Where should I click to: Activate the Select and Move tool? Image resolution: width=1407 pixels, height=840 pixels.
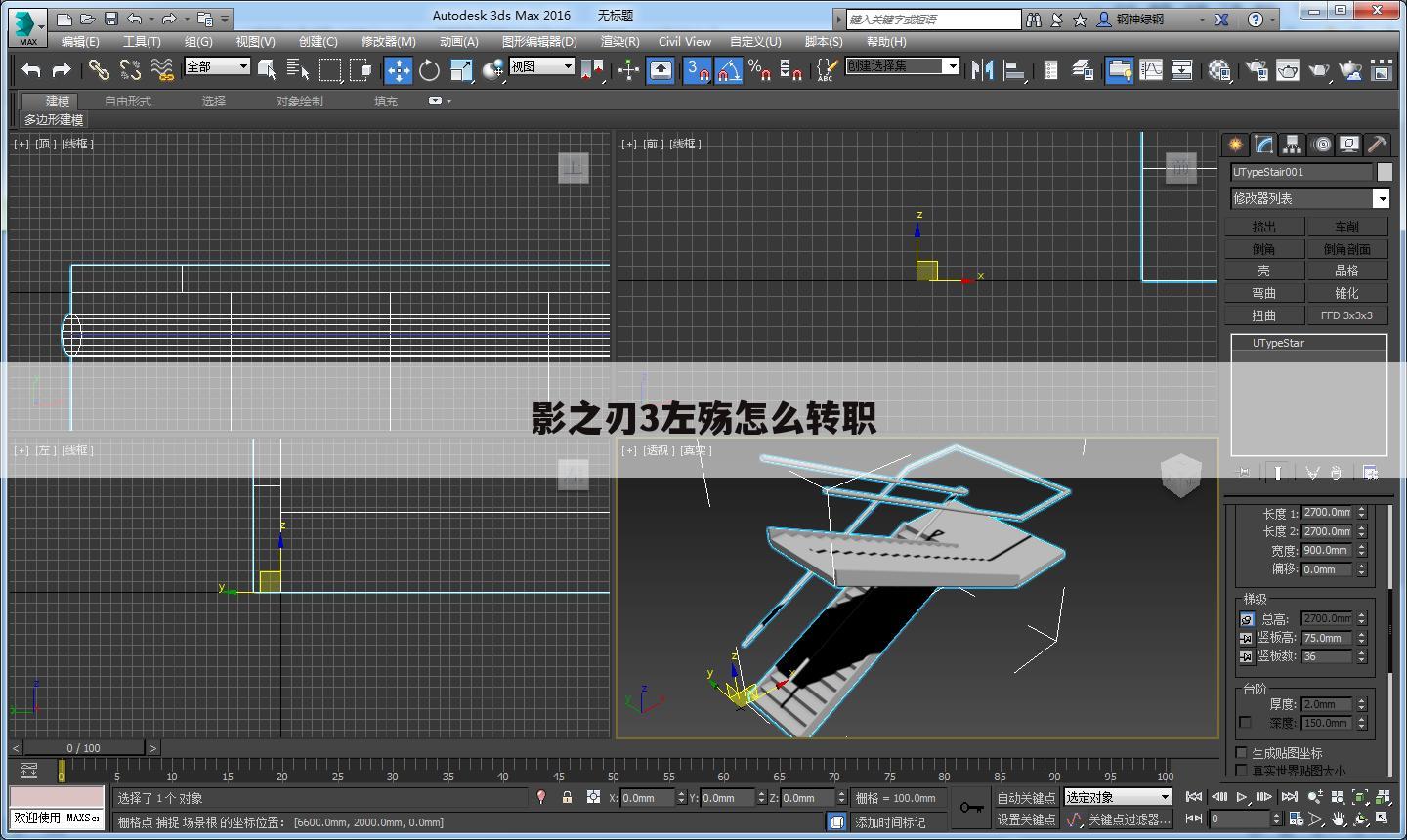tap(398, 69)
